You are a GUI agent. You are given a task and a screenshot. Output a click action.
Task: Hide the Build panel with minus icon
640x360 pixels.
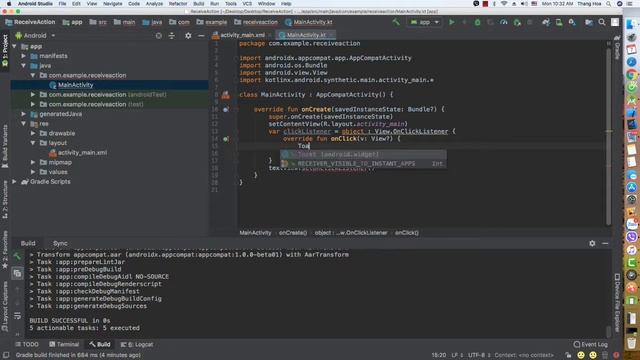click(605, 243)
